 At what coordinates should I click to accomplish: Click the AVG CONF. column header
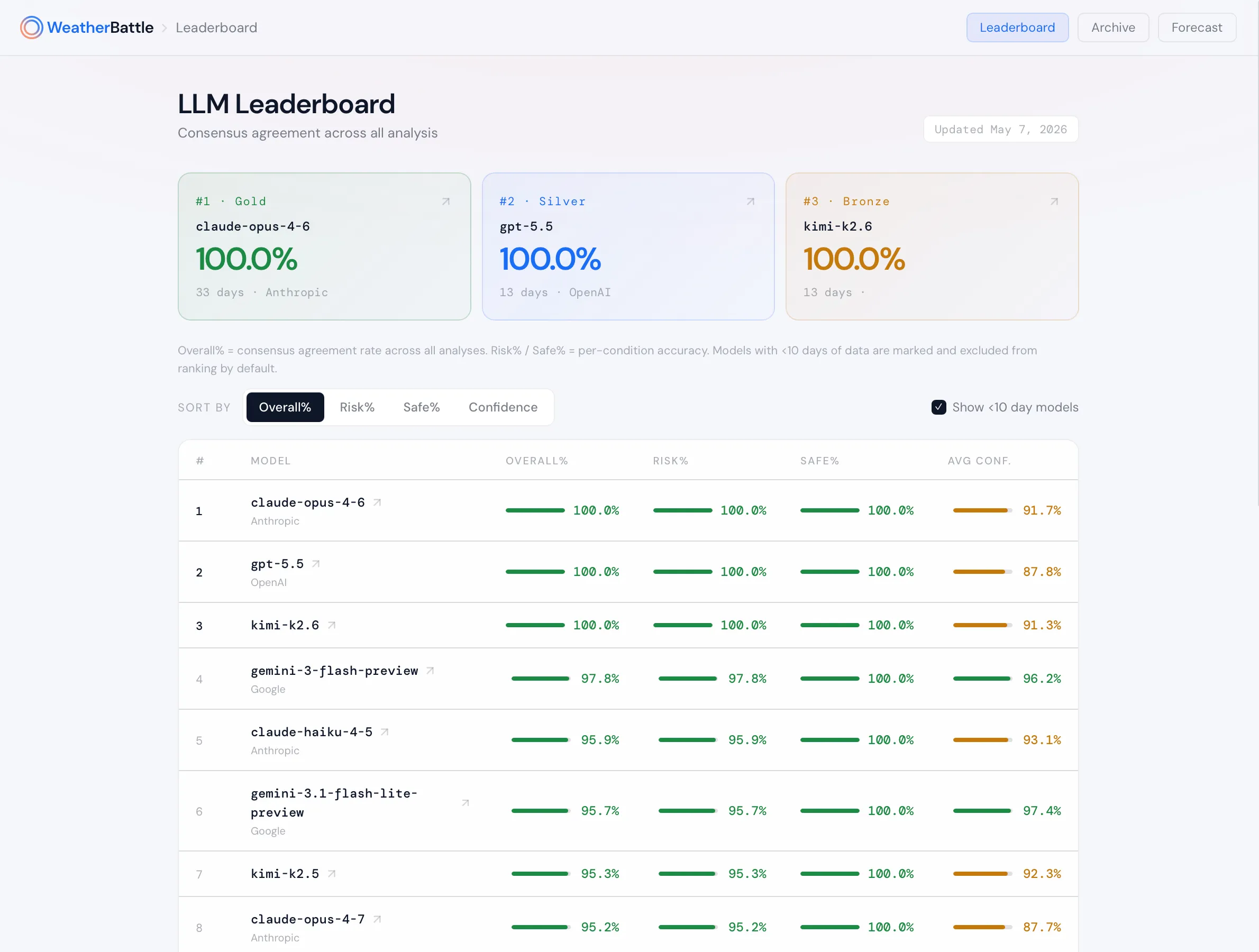pyautogui.click(x=979, y=460)
